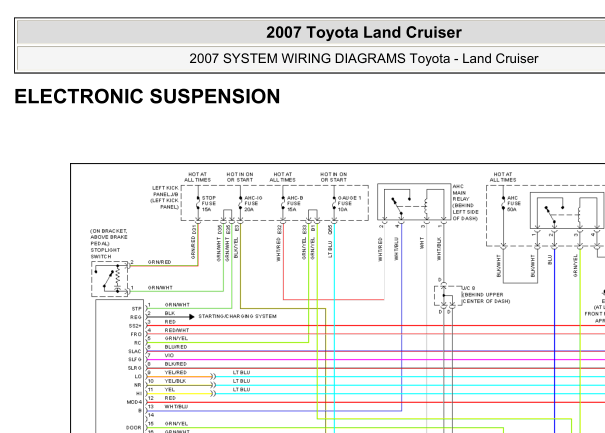Click 'GRN/RED' label beside stoplight switch
This screenshot has height=433, width=605.
click(x=159, y=262)
